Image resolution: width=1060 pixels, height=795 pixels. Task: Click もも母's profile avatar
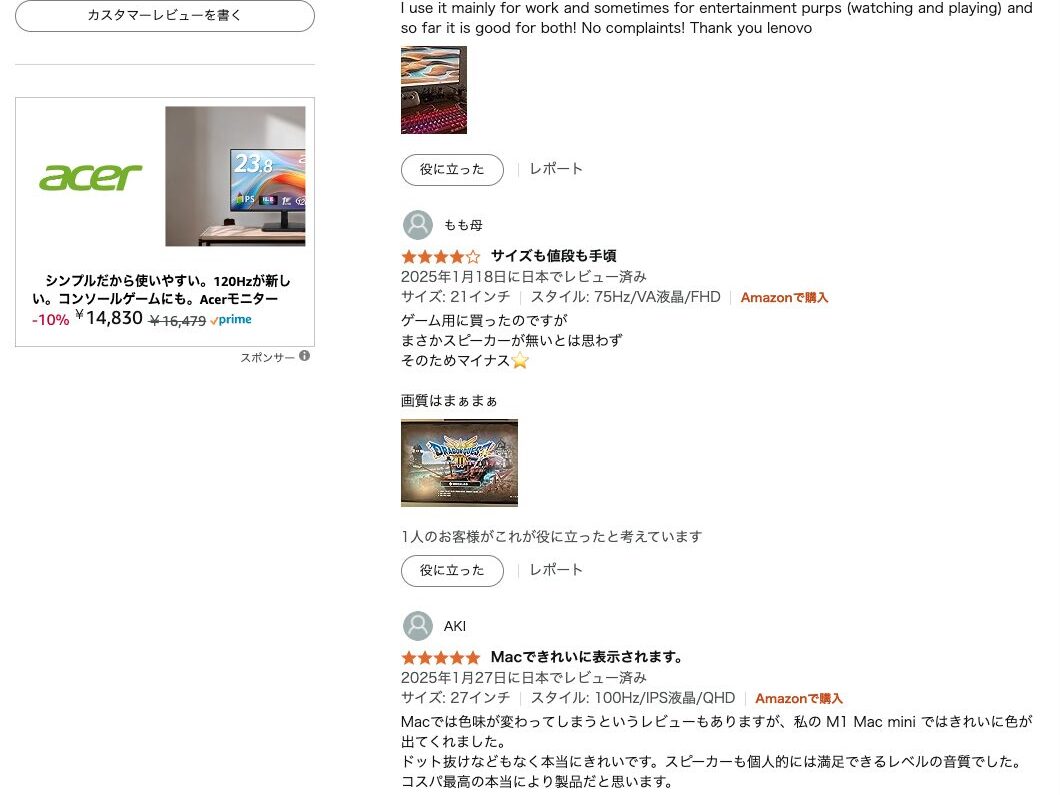(417, 225)
